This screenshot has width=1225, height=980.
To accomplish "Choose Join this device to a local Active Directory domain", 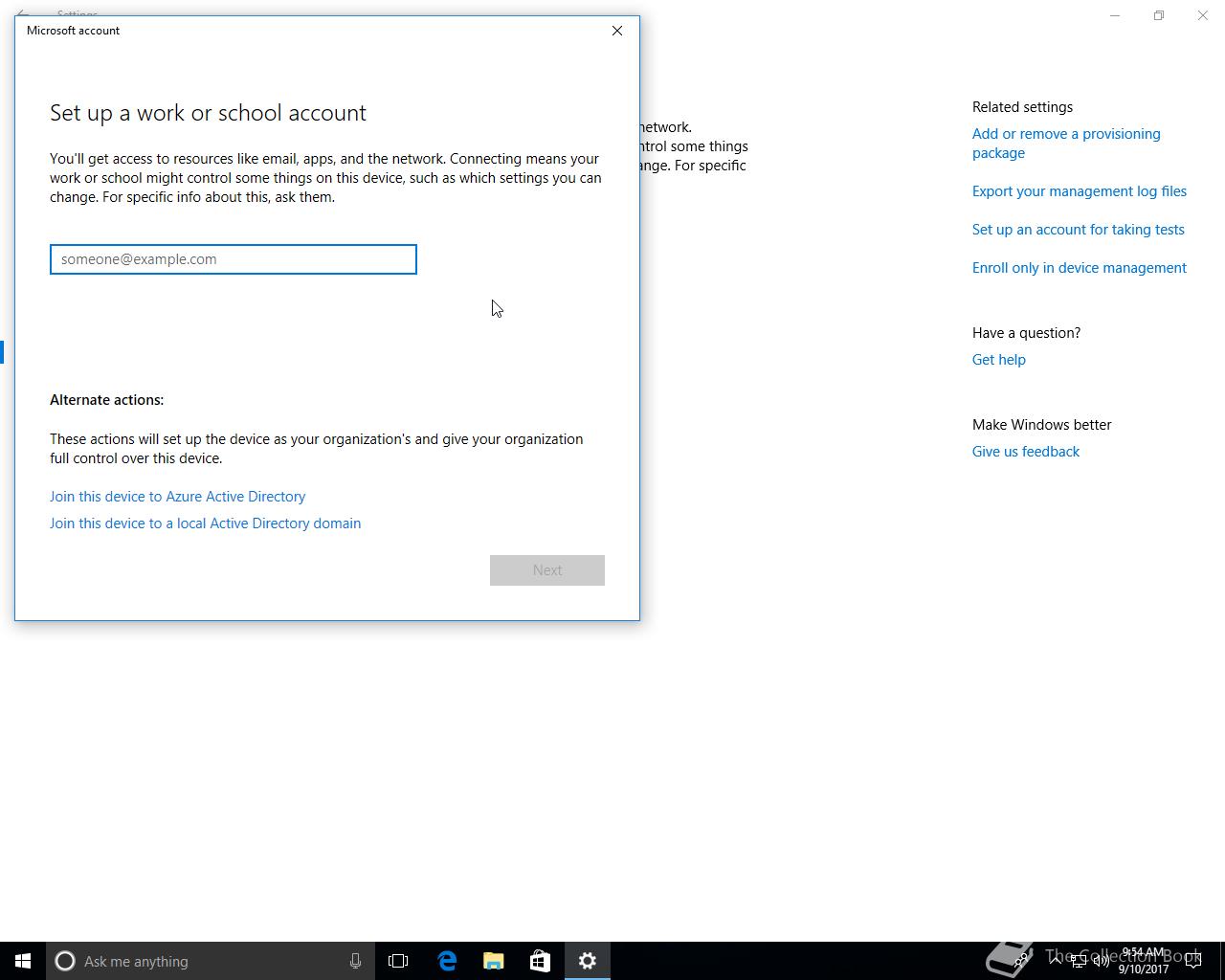I will click(206, 523).
